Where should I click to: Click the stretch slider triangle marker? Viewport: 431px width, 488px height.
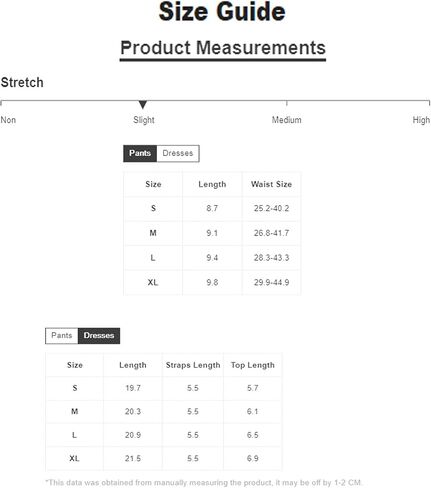[143, 105]
